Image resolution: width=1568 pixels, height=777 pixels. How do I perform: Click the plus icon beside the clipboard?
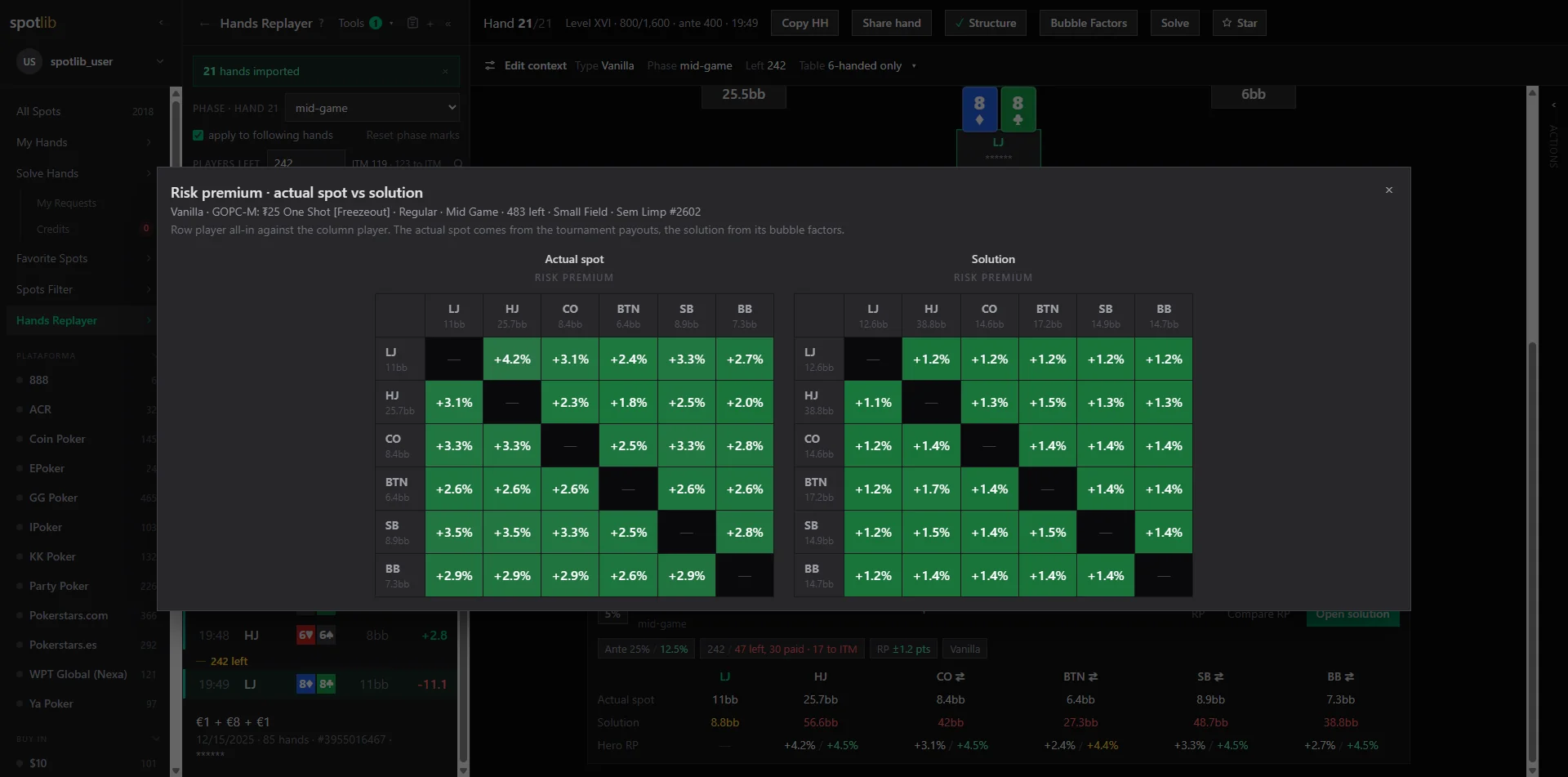pyautogui.click(x=430, y=23)
